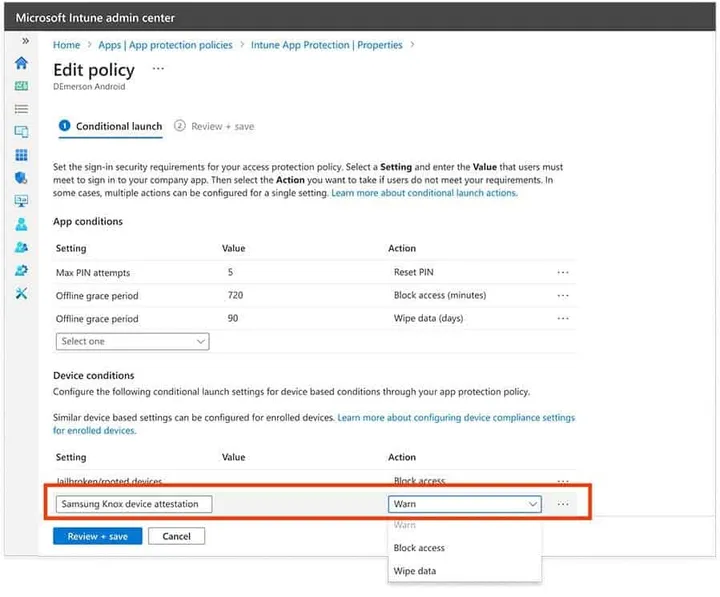
Task: Open more options for Max PIN attempts row
Action: (563, 272)
